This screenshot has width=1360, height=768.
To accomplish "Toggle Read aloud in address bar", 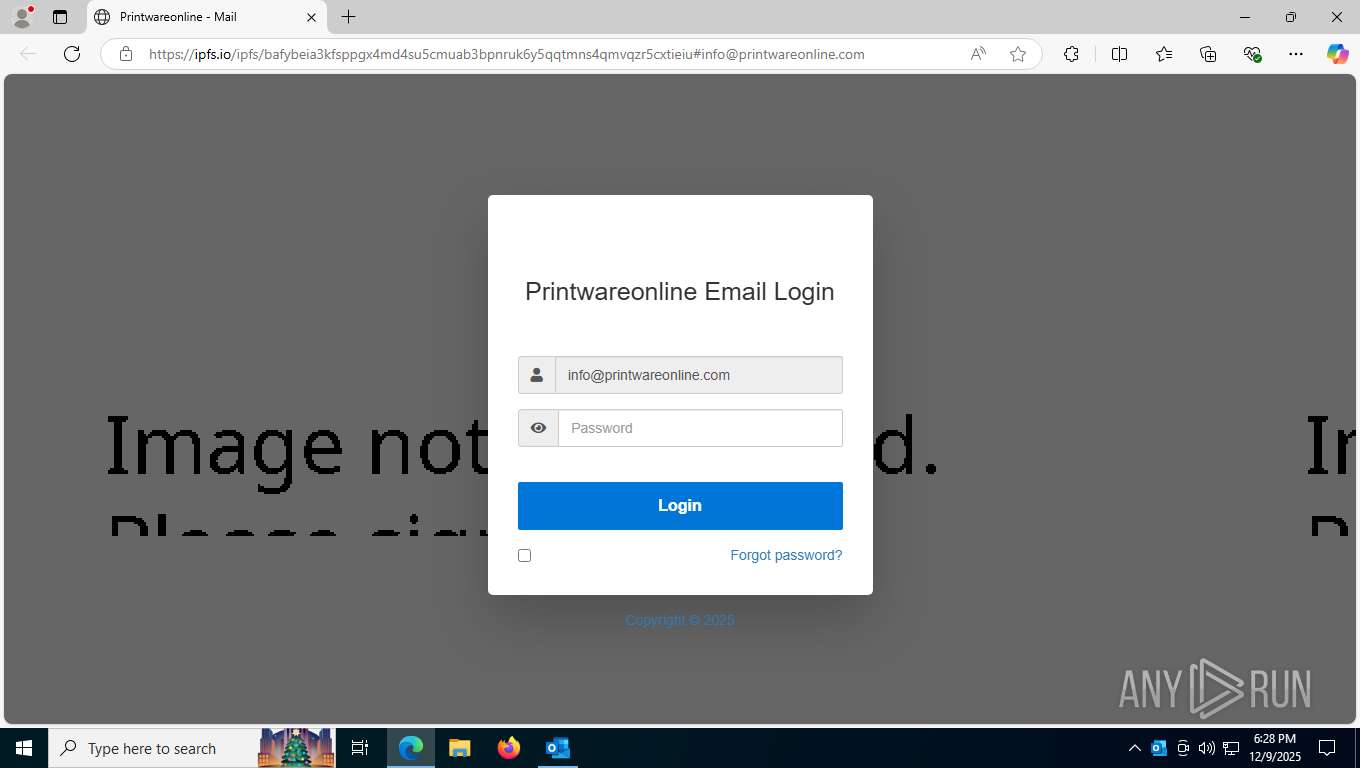I will (x=978, y=54).
